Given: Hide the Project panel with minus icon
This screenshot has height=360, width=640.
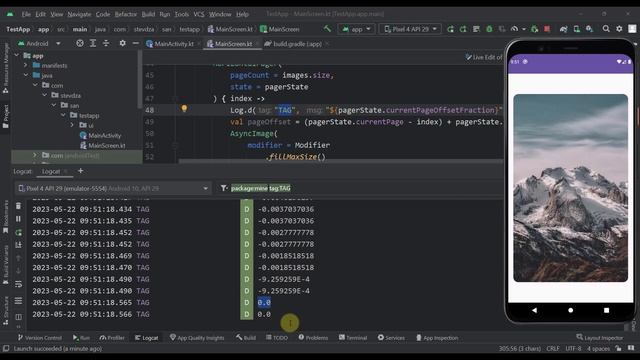Looking at the screenshot, I should point(136,43).
